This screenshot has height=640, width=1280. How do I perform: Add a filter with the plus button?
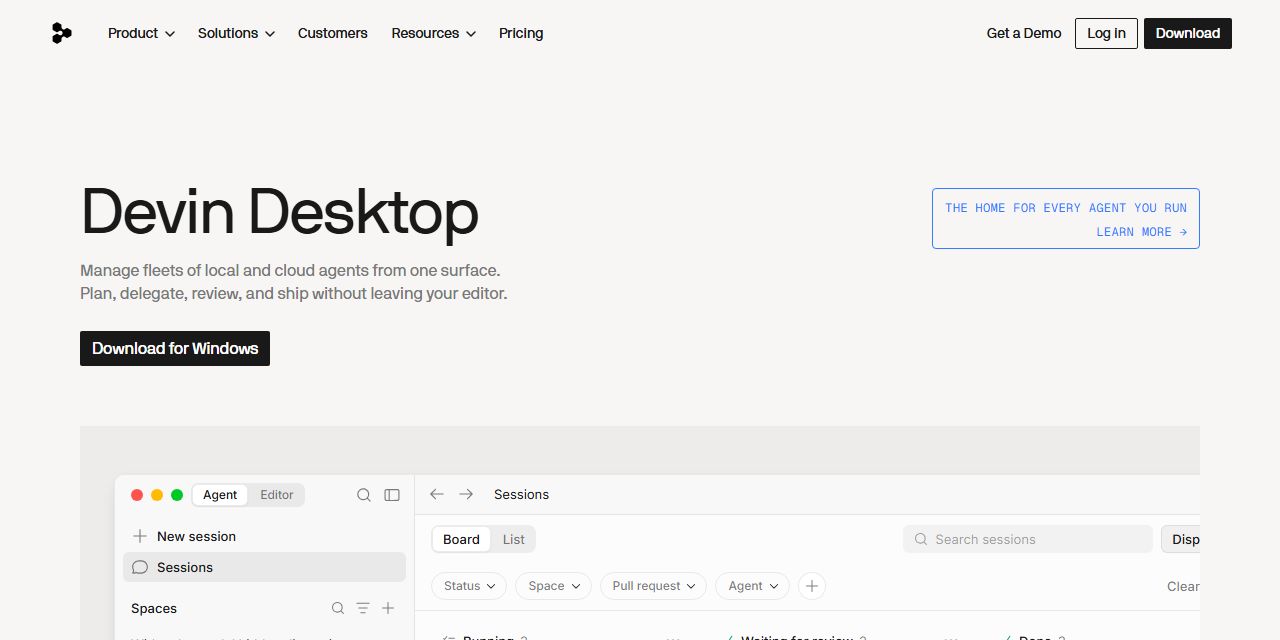tap(812, 586)
